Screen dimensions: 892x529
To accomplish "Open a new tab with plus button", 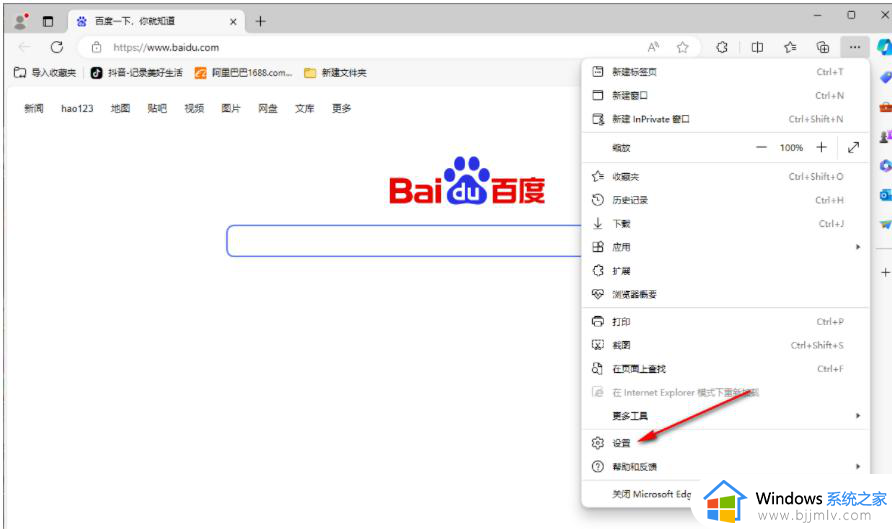I will click(261, 22).
